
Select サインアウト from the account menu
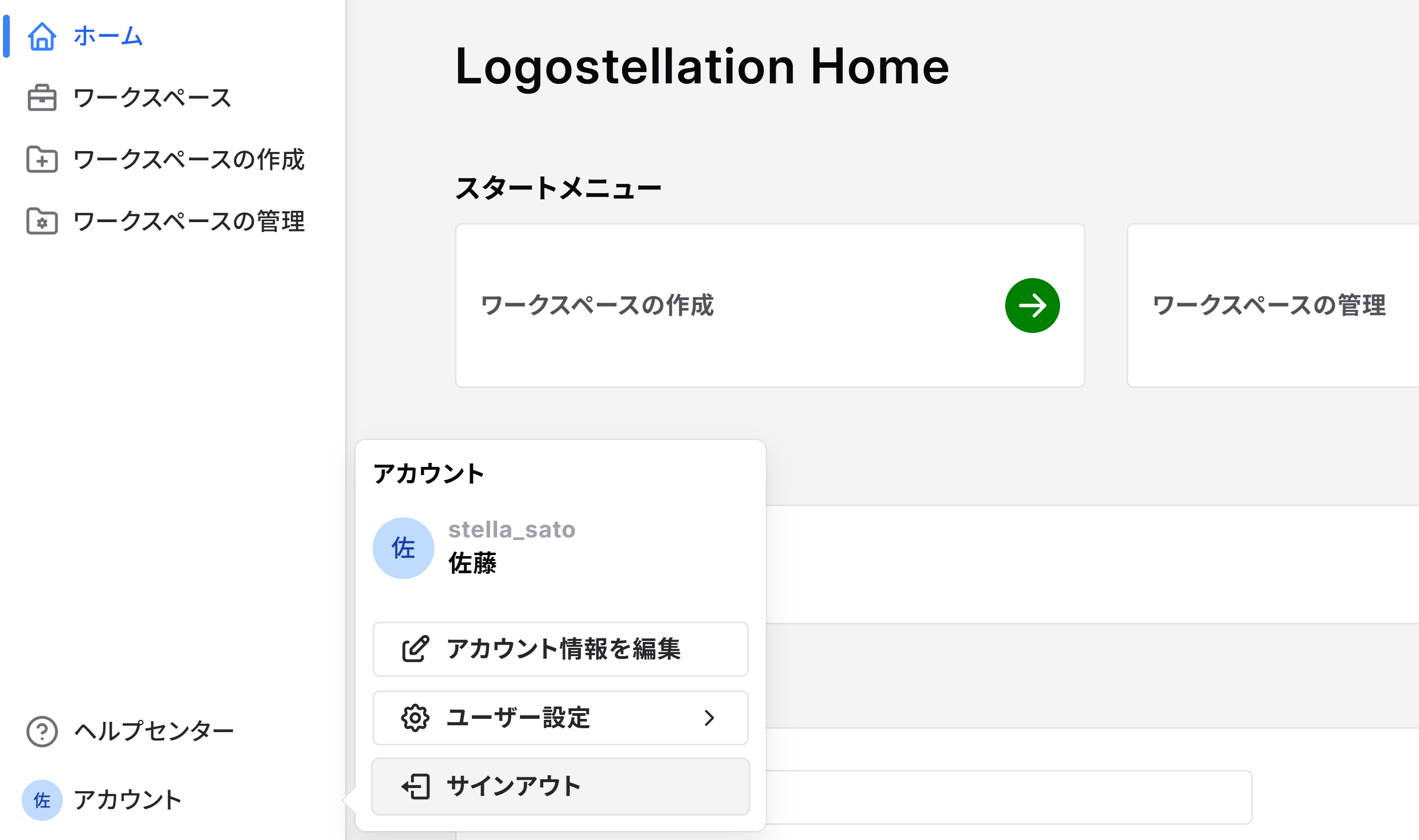tap(559, 786)
